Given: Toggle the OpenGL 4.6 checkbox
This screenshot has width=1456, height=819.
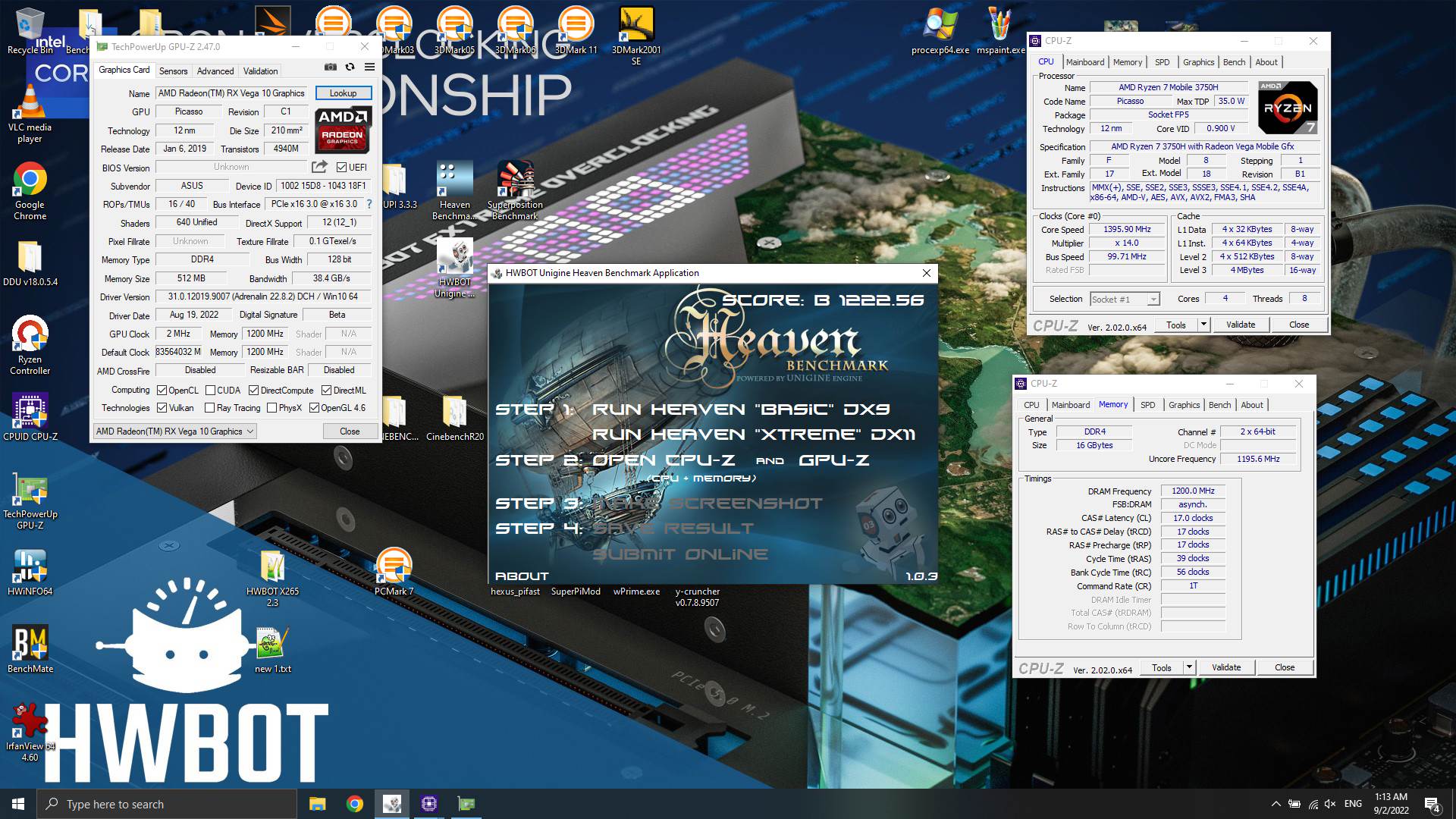Looking at the screenshot, I should pyautogui.click(x=314, y=408).
